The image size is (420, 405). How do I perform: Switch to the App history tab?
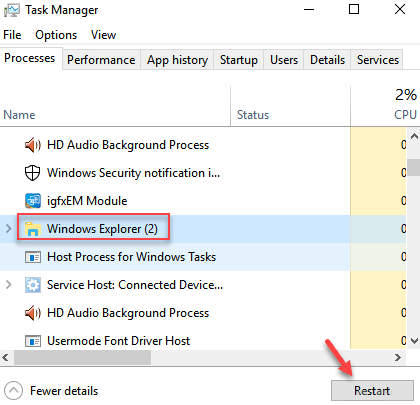pos(177,60)
